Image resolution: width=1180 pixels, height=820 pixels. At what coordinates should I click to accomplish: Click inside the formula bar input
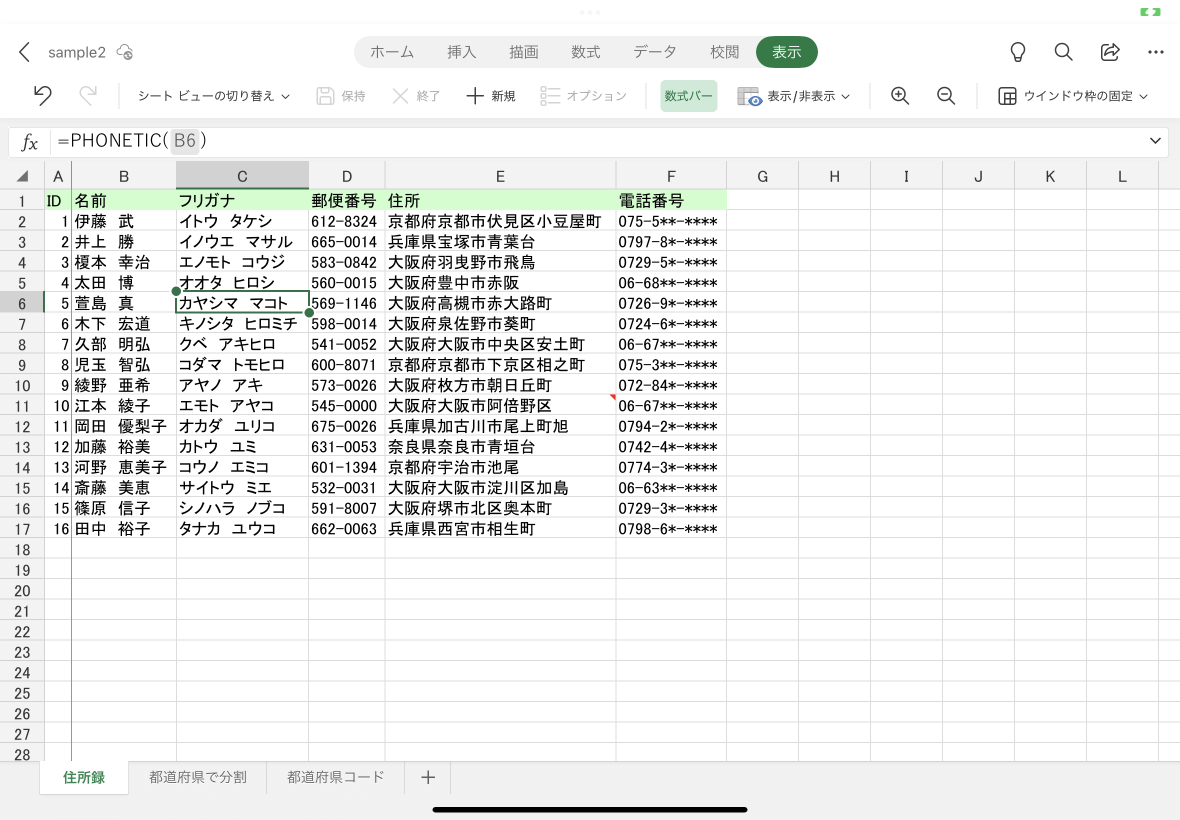click(595, 141)
